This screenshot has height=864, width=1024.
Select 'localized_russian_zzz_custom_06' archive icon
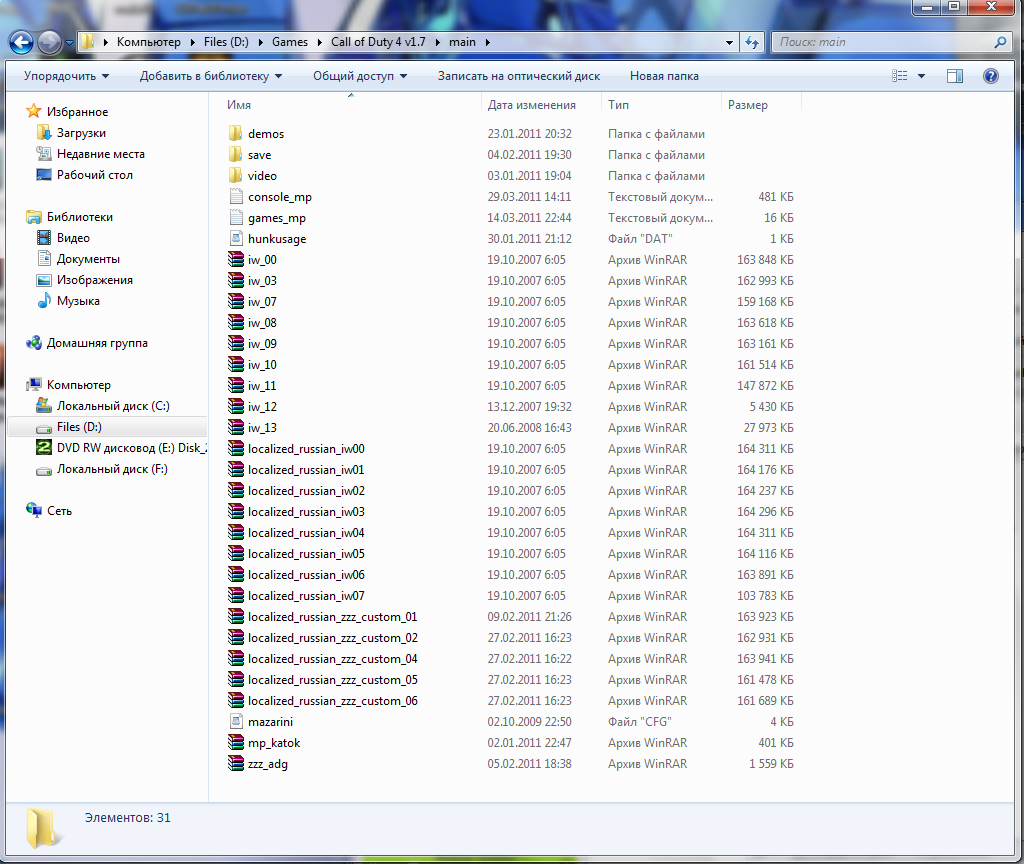[x=236, y=700]
